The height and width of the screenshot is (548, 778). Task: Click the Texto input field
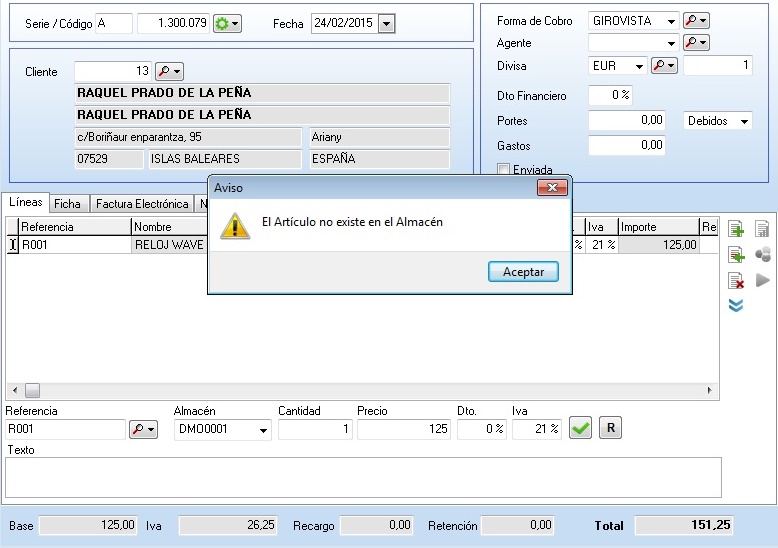[x=363, y=477]
